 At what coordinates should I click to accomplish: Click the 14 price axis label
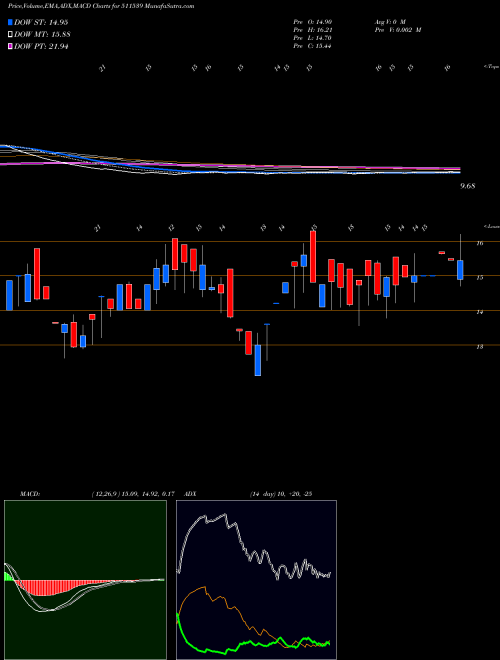[480, 312]
